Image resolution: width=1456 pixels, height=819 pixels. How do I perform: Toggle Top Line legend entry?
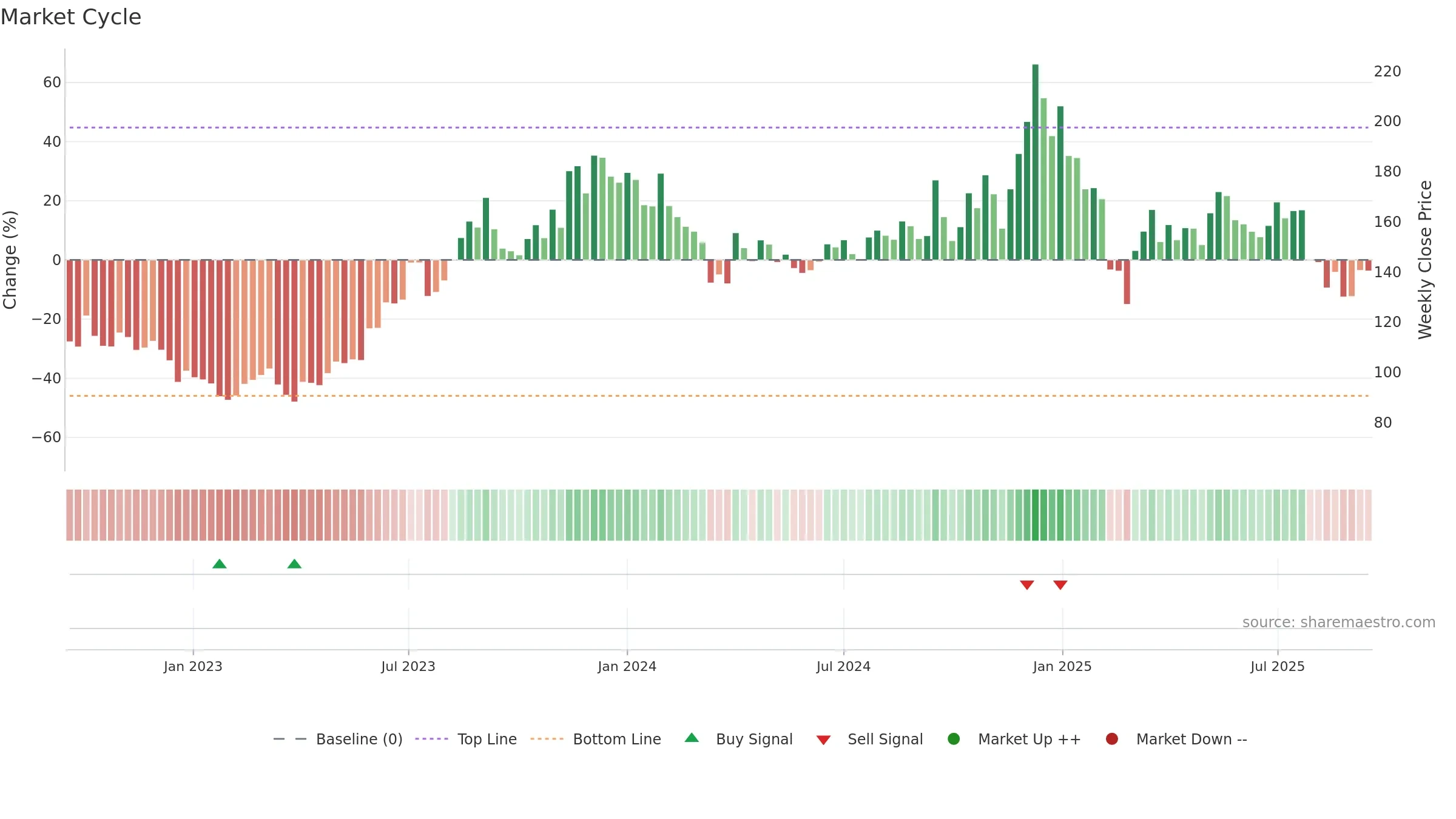(466, 739)
